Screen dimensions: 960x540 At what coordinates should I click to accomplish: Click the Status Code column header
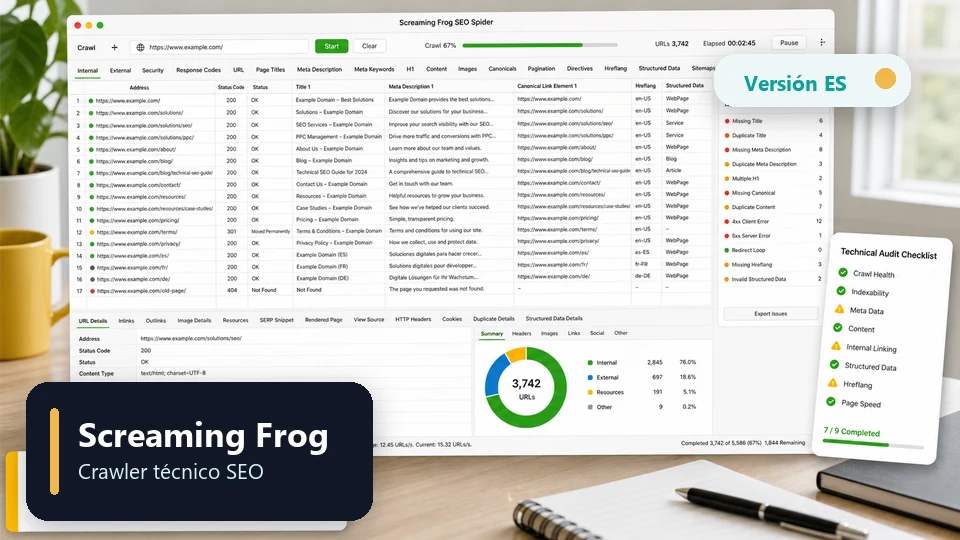pyautogui.click(x=231, y=87)
